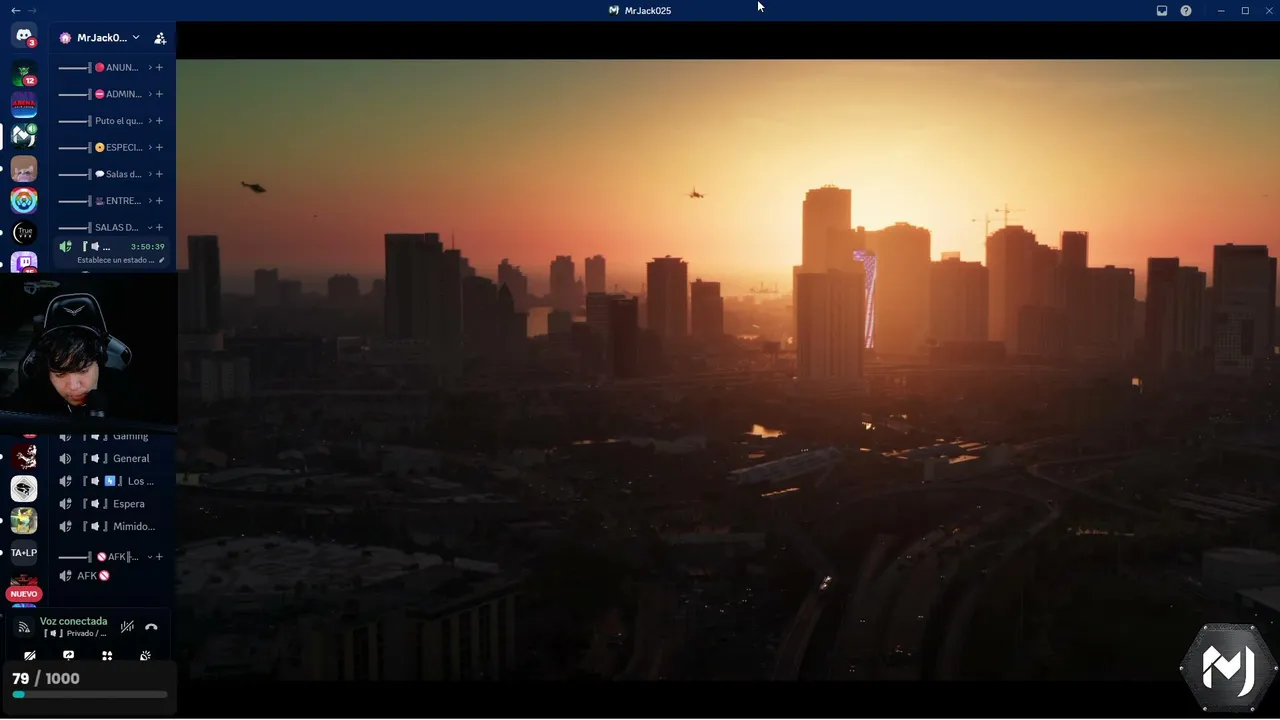
Task: Open the green server with 12 badge
Action: pyautogui.click(x=24, y=73)
